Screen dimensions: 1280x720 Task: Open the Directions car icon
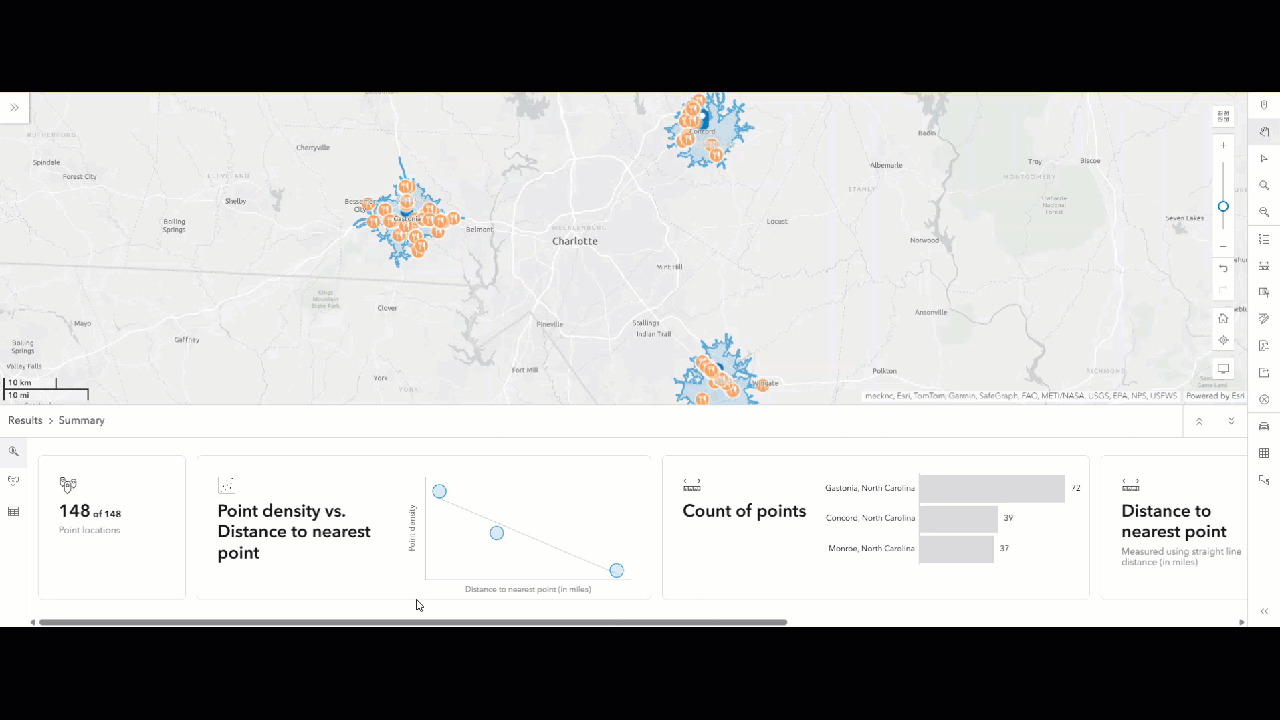pyautogui.click(x=1264, y=426)
